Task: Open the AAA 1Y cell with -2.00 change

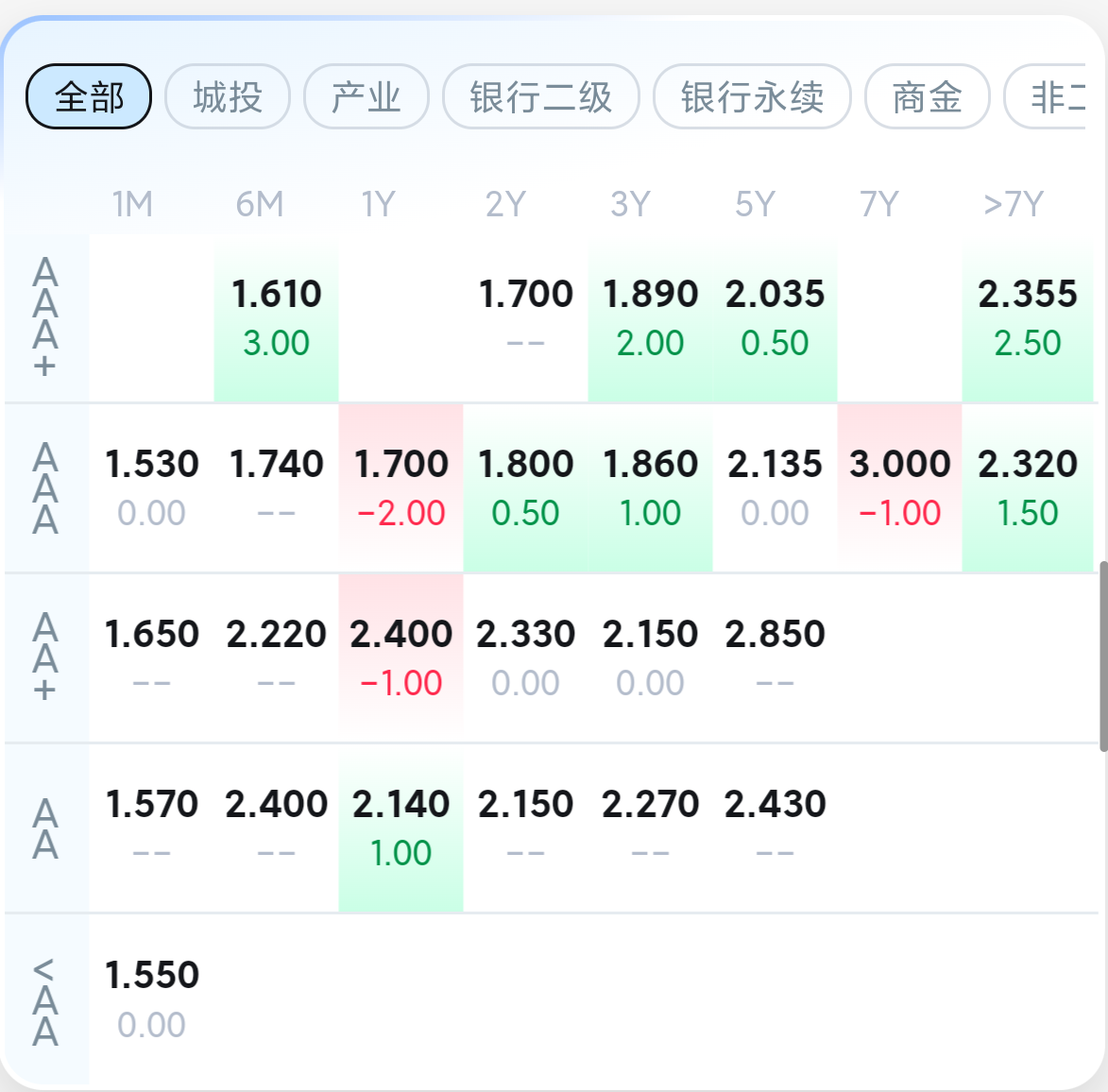Action: coord(401,487)
